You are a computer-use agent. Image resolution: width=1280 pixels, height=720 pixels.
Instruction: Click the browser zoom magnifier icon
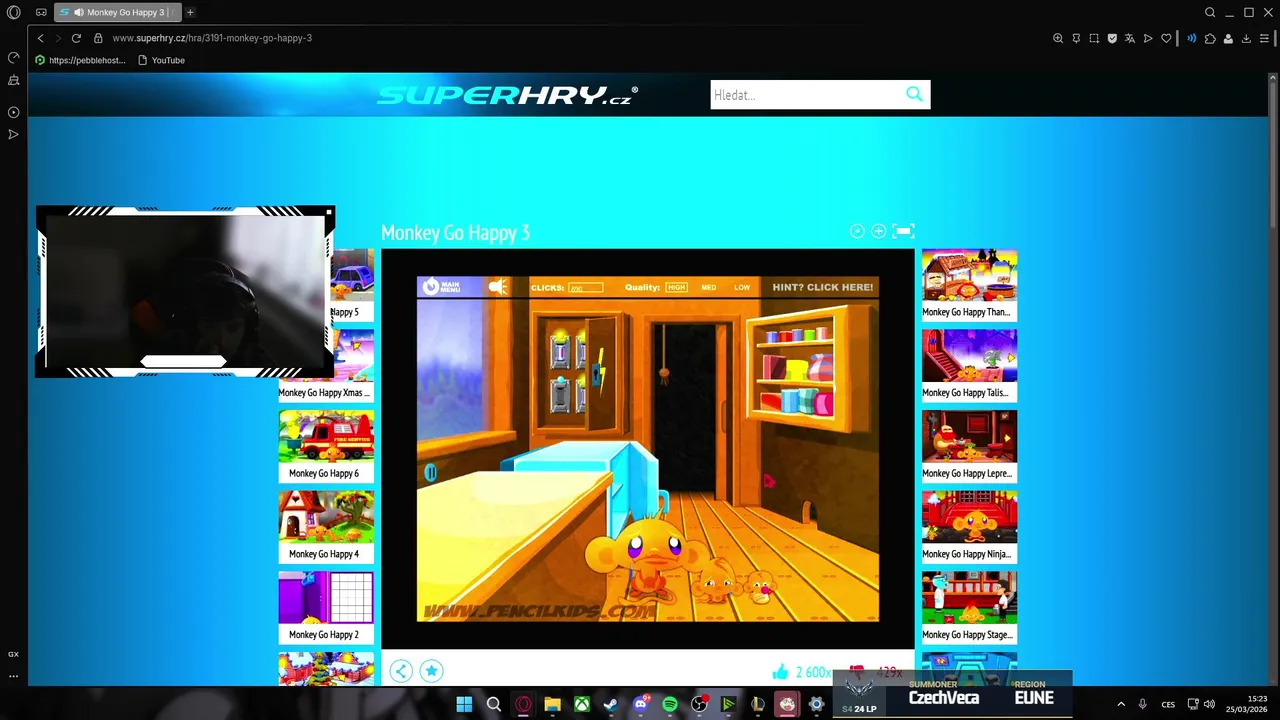tap(1058, 38)
